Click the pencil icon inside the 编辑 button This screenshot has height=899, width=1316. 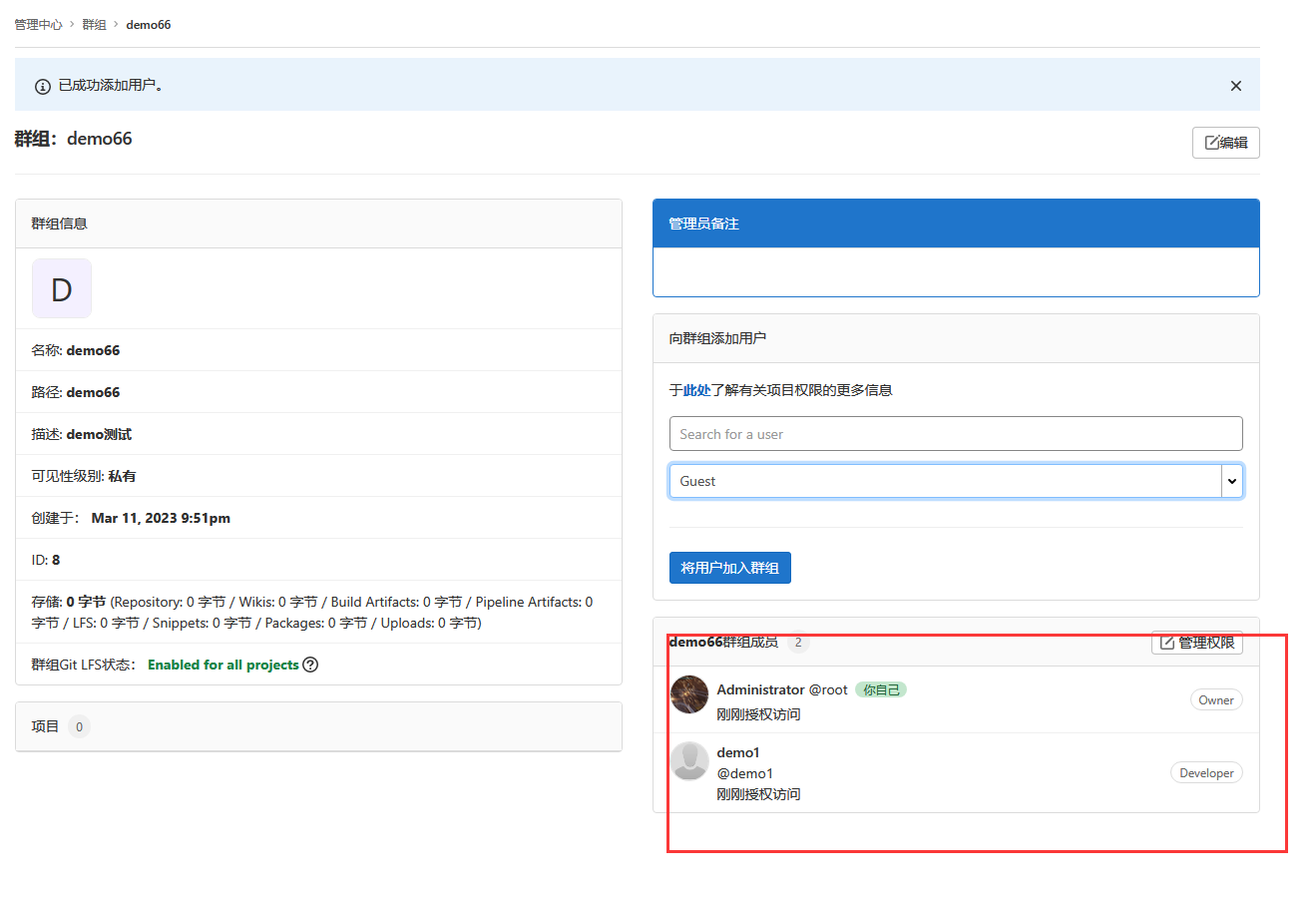(x=1211, y=142)
